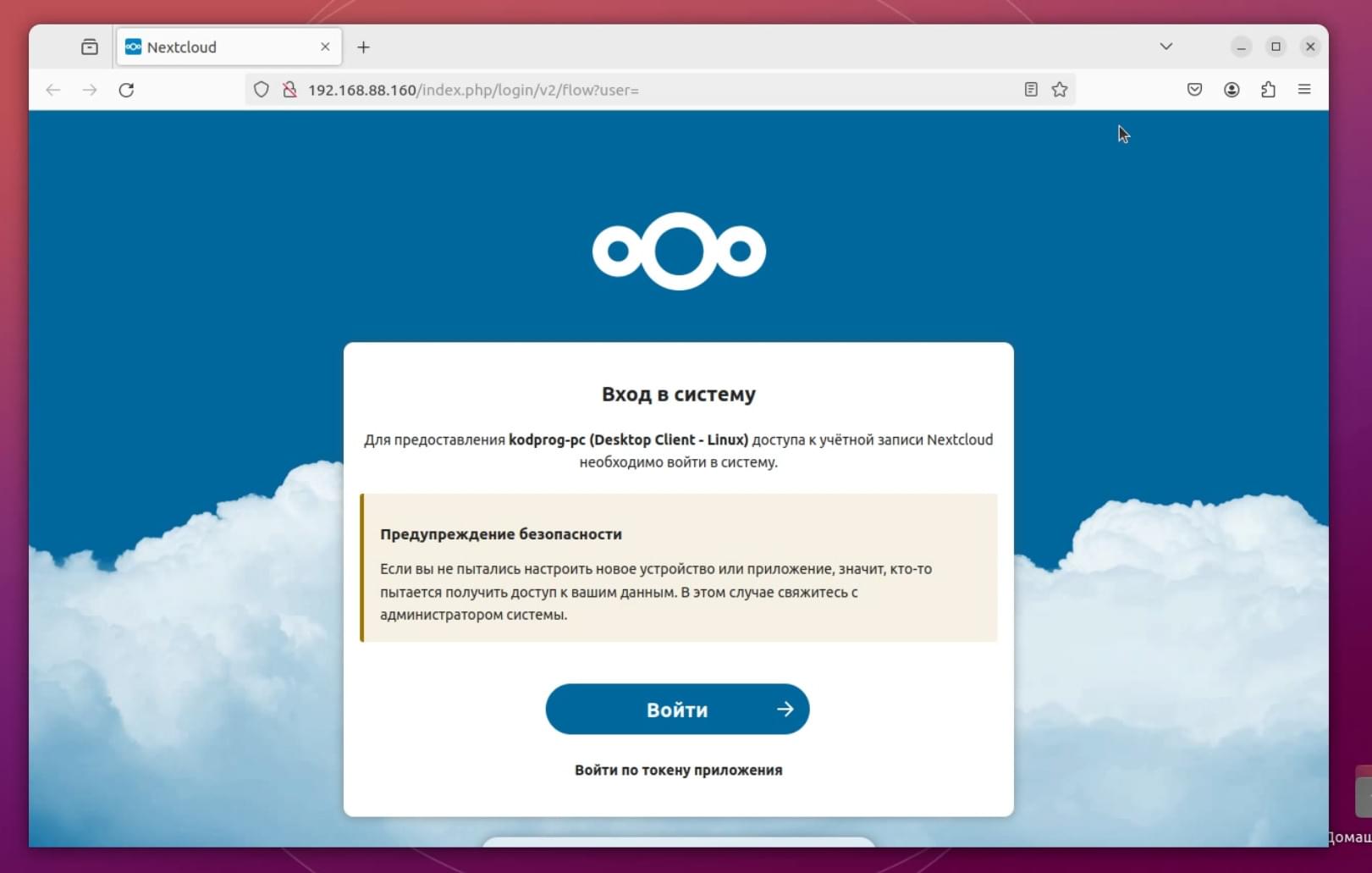Expand list all tabs dropdown
Image resolution: width=1372 pixels, height=873 pixels.
pyautogui.click(x=1166, y=47)
